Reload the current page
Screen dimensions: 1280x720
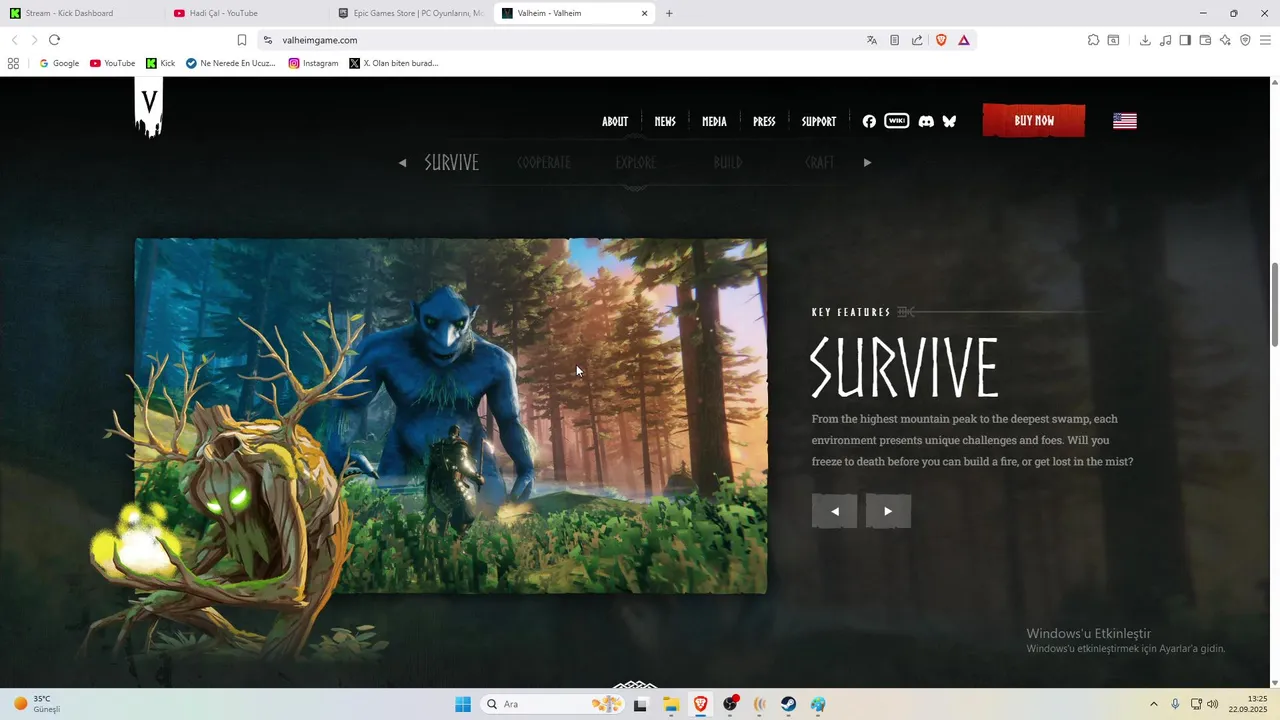54,40
